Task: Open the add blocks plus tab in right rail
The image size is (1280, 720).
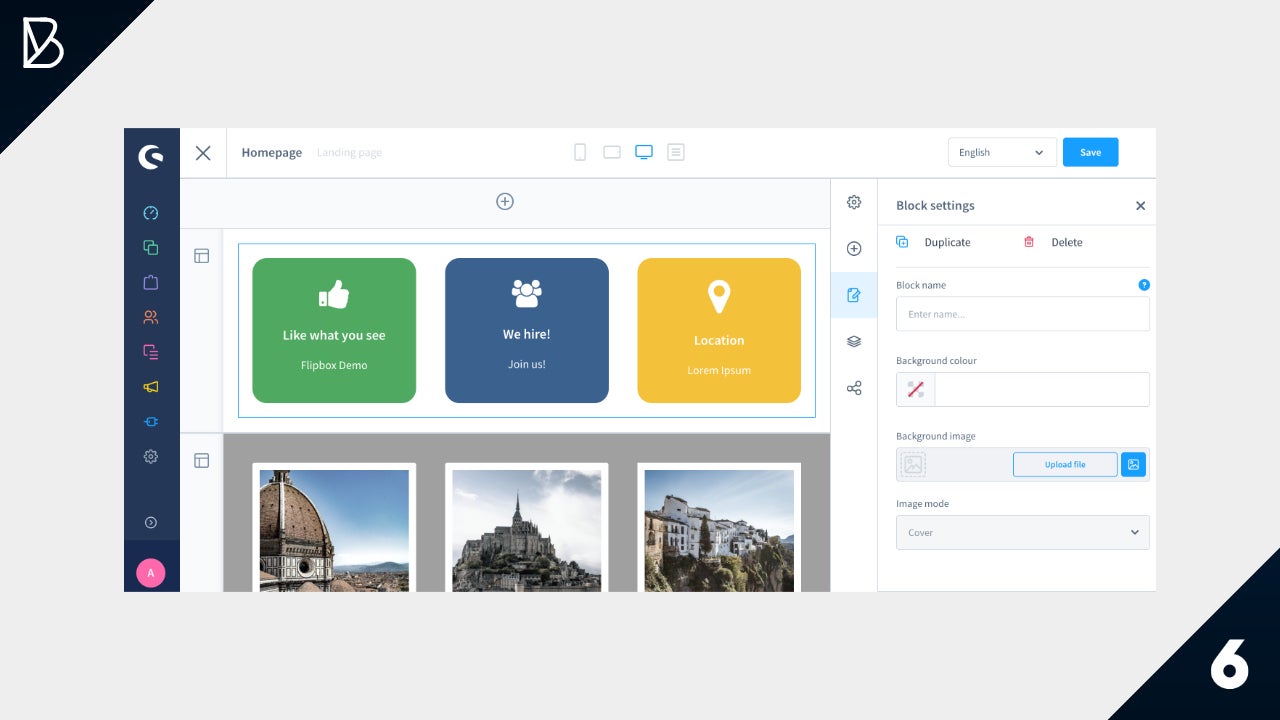Action: (854, 249)
